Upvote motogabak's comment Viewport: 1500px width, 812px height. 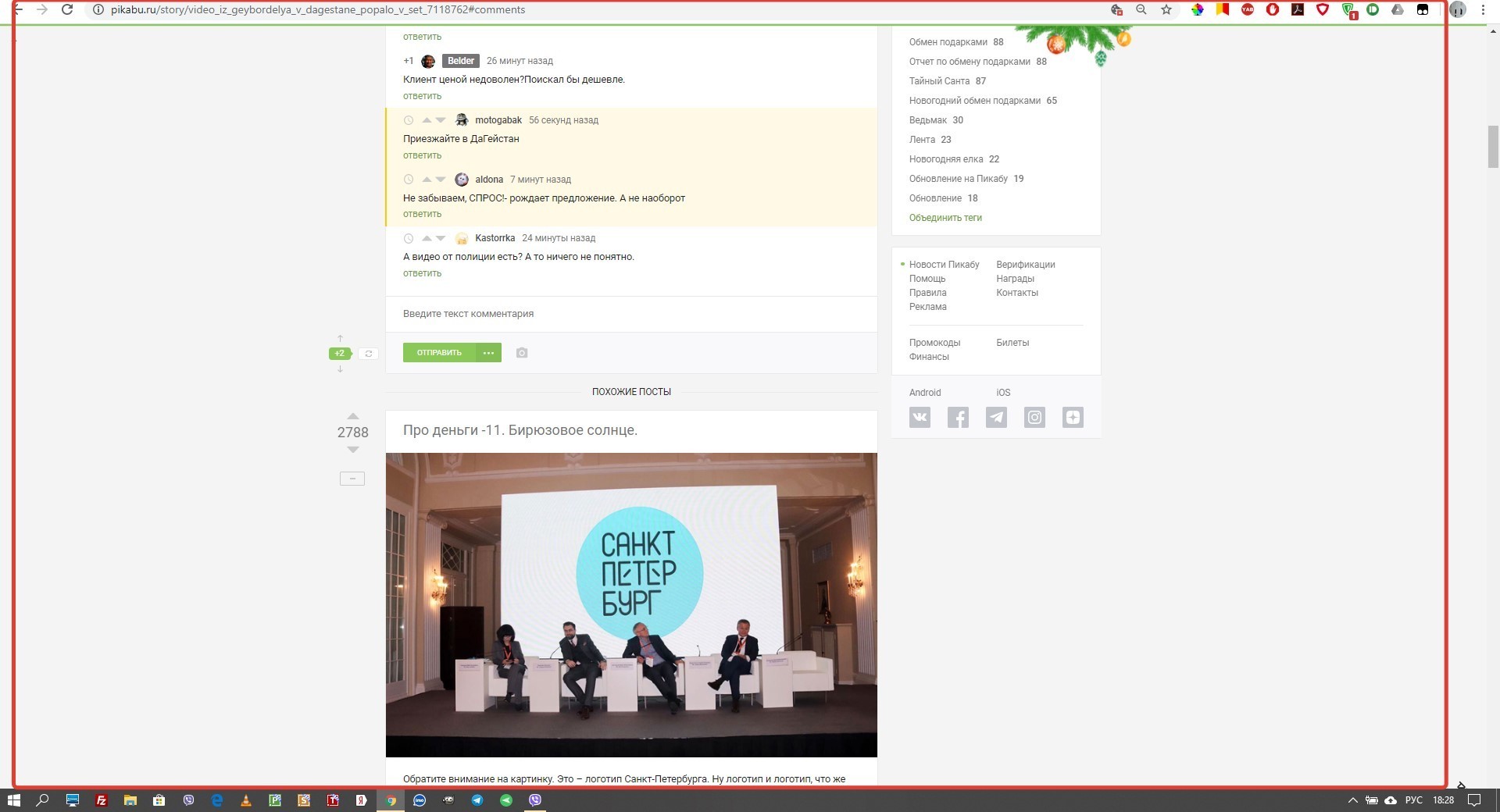pos(427,119)
